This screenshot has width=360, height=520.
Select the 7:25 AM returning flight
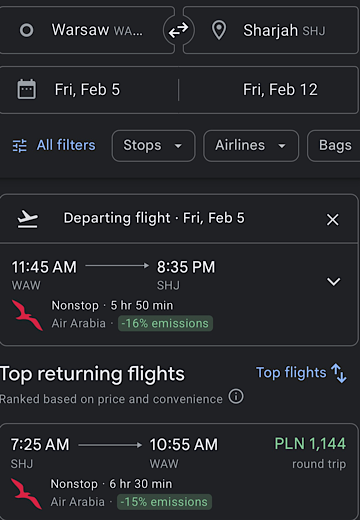tap(179, 472)
